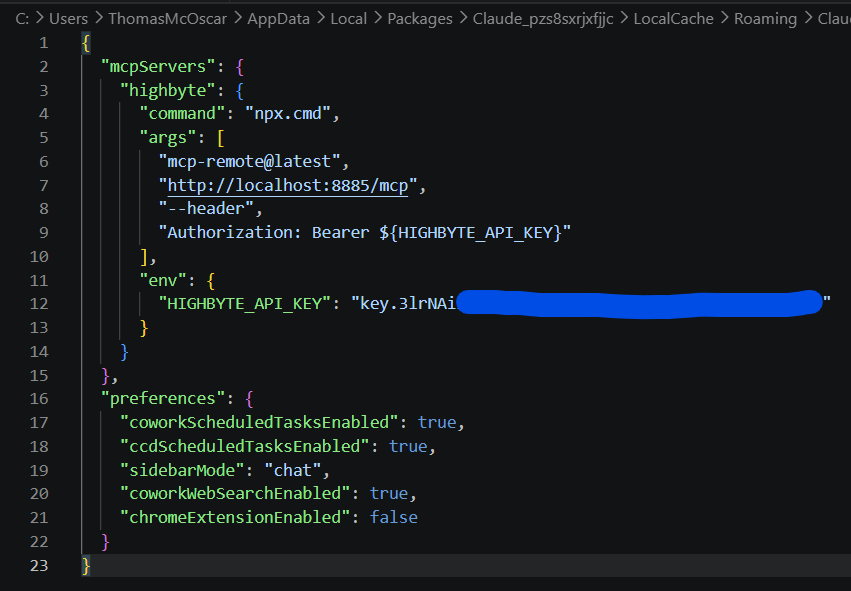Click the true value of coworkWebSearchEnabled
The height and width of the screenshot is (591, 851).
[388, 493]
